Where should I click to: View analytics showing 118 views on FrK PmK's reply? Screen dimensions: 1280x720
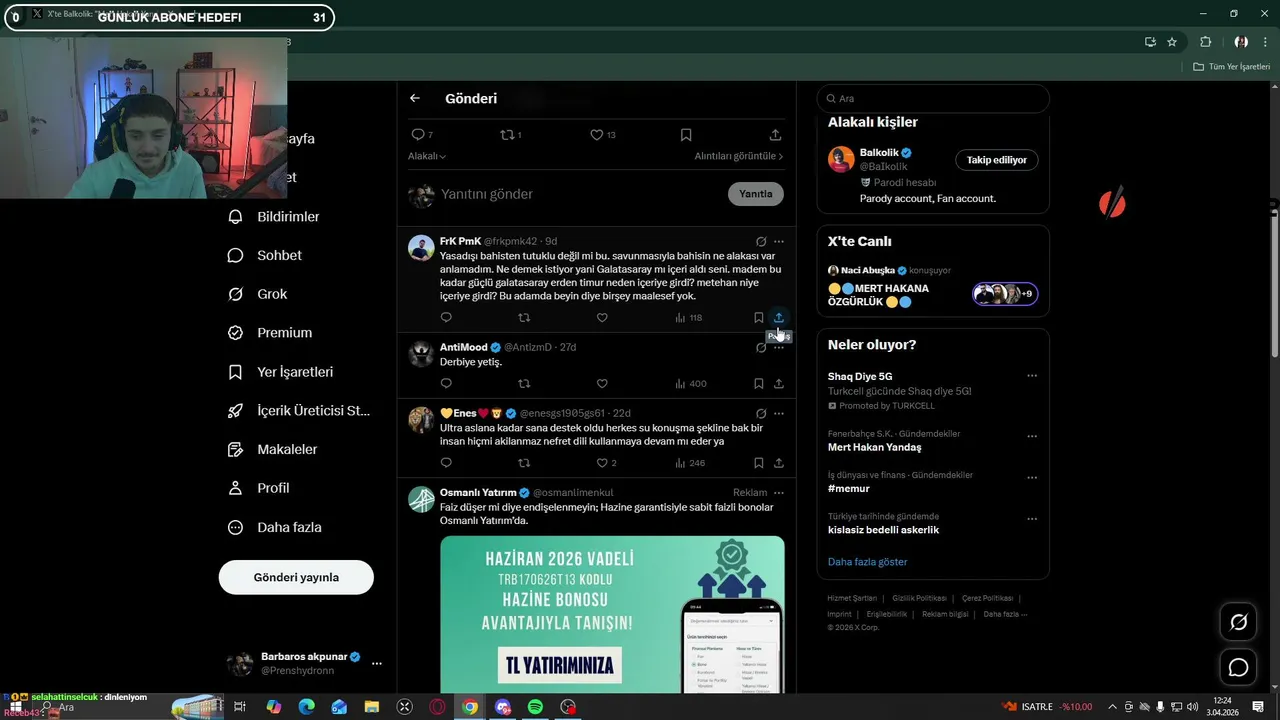coord(688,317)
